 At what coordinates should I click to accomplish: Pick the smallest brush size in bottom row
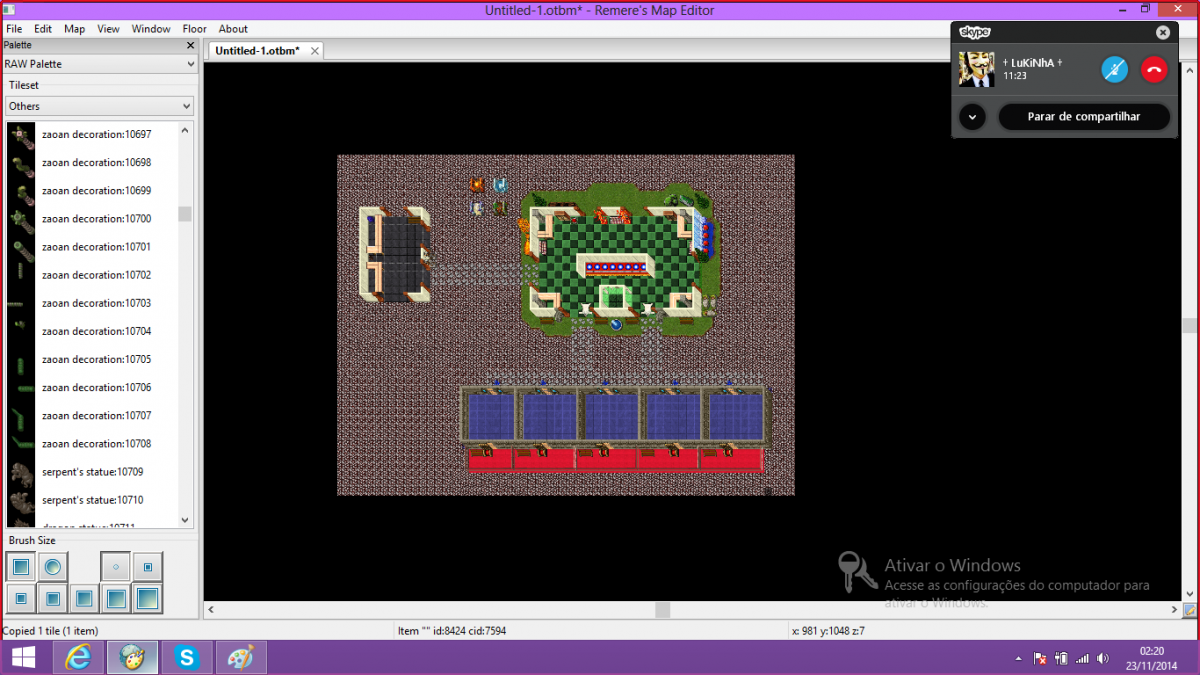[20, 599]
